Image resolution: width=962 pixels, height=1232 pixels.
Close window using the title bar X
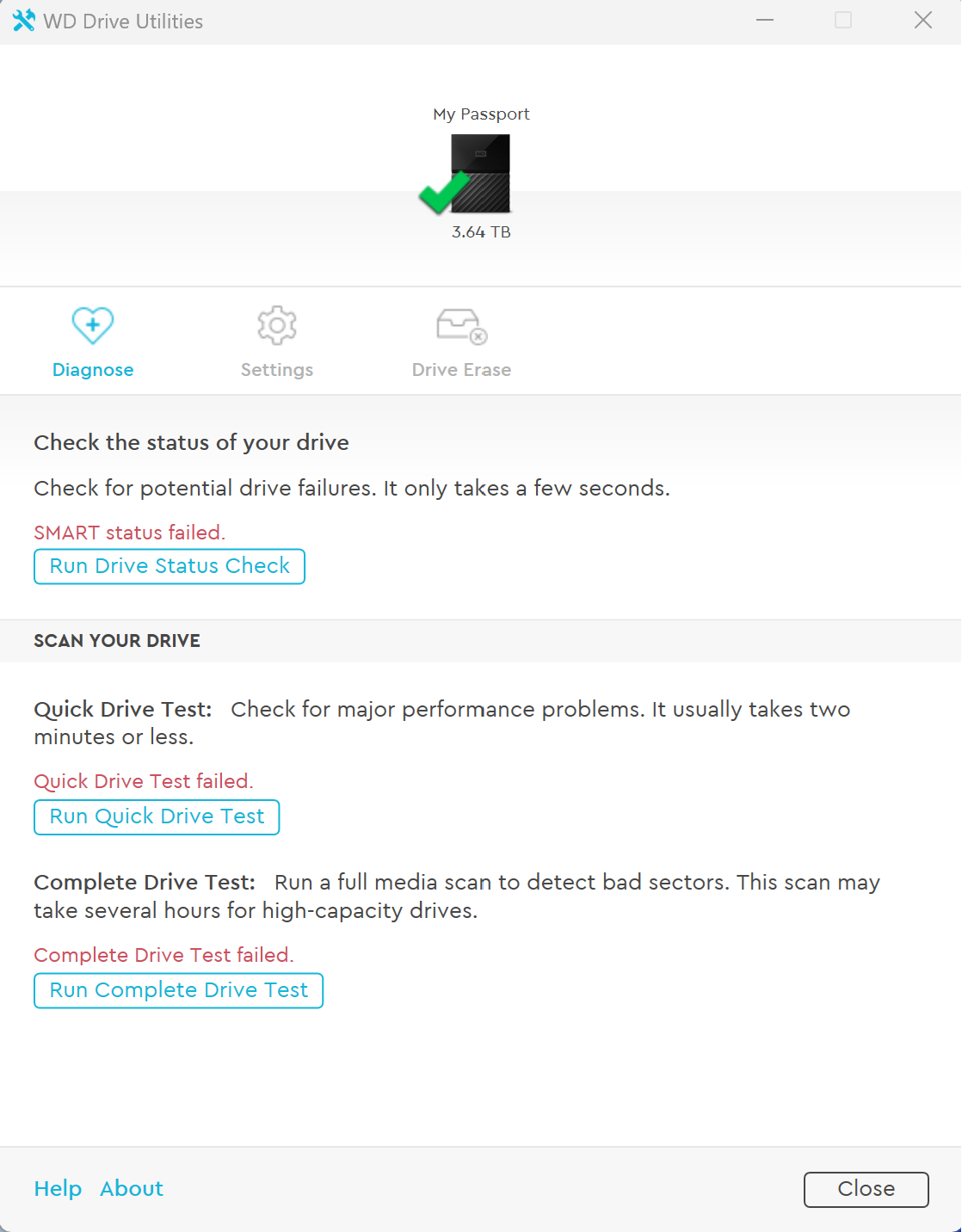tap(923, 21)
